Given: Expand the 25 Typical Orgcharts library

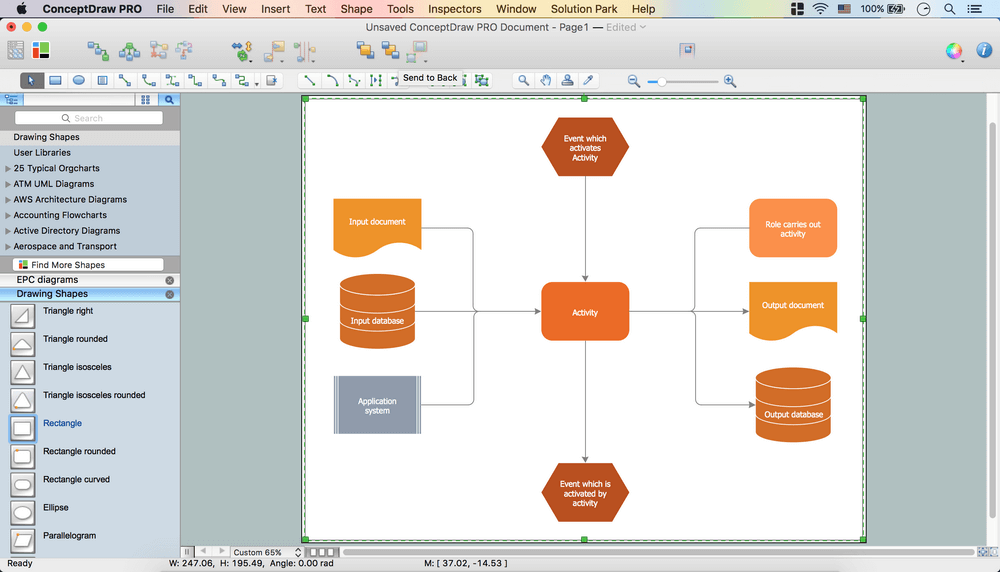Looking at the screenshot, I should [8, 169].
